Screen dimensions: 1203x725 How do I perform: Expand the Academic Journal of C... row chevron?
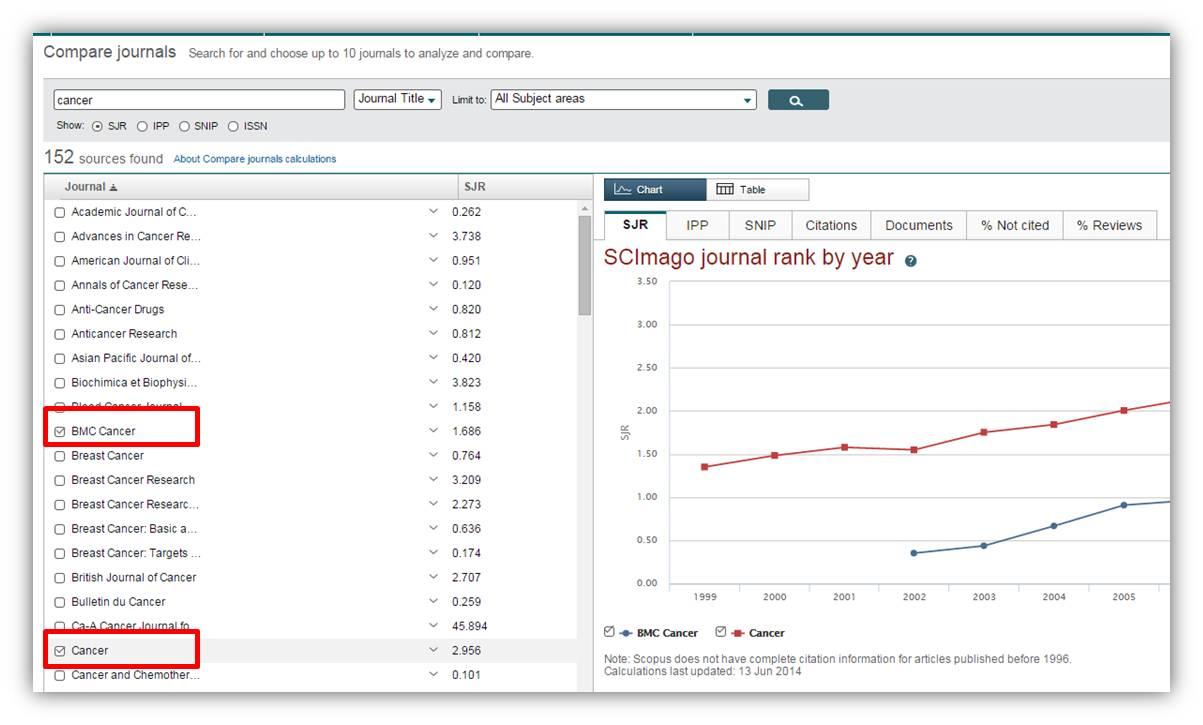(x=433, y=211)
